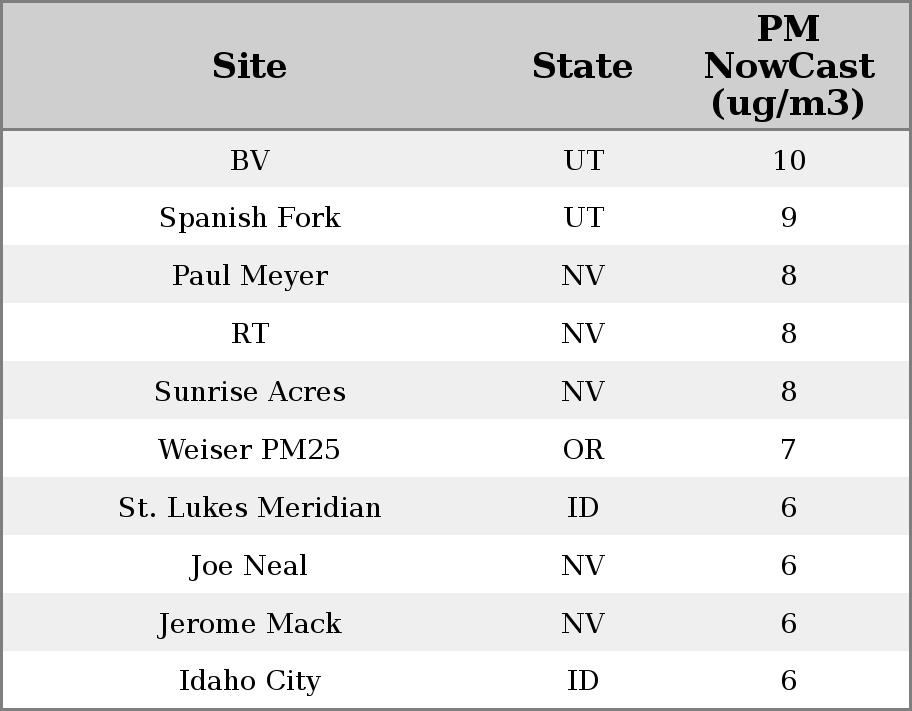Click the OR state cell
912x711 pixels.
583,450
